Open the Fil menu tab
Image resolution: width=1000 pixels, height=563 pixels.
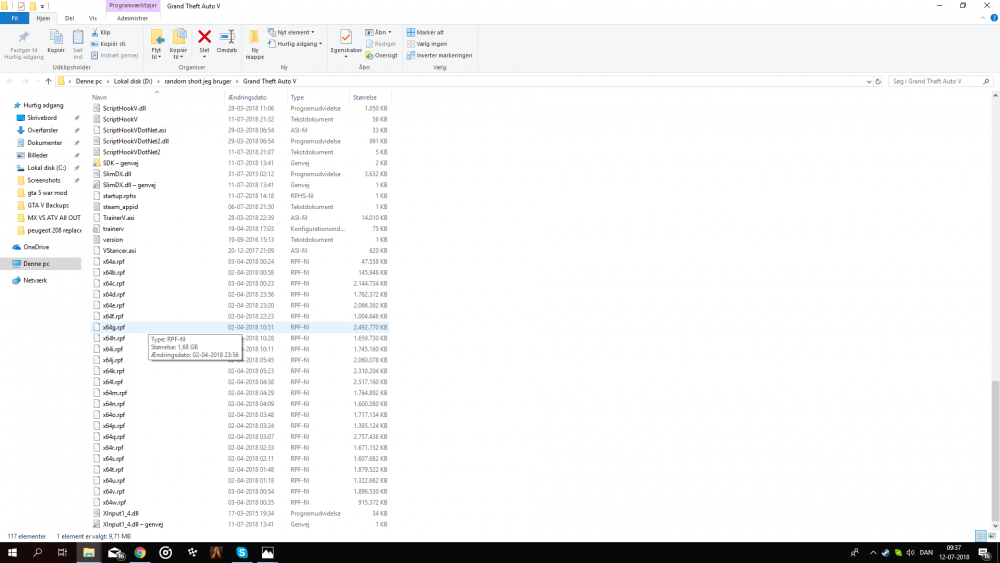pos(14,18)
